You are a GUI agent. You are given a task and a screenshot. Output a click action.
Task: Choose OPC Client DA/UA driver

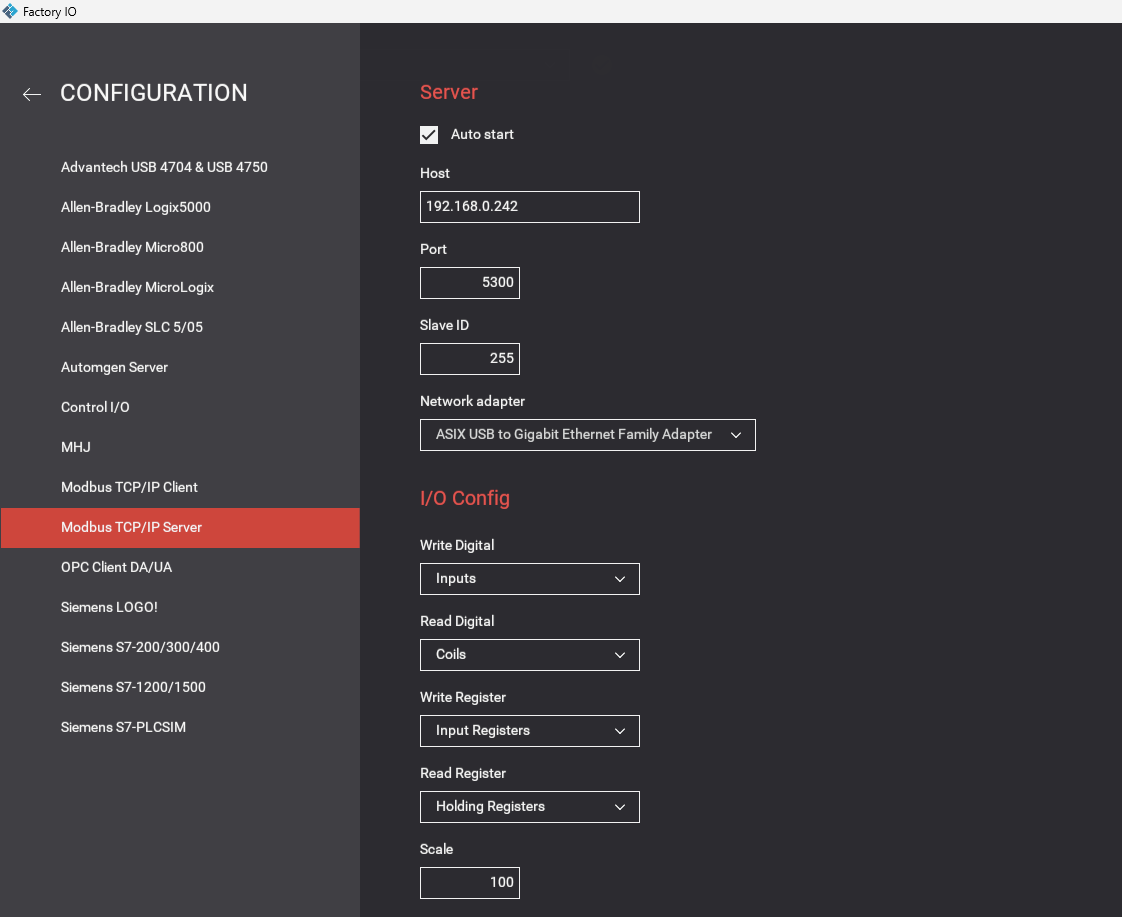click(117, 567)
